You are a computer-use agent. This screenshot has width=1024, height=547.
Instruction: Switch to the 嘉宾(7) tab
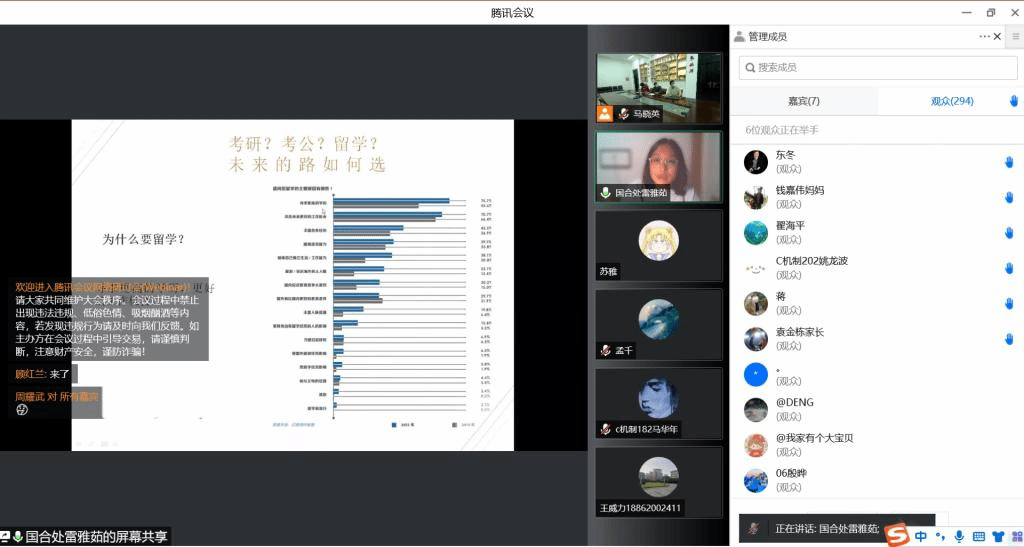pyautogui.click(x=803, y=101)
